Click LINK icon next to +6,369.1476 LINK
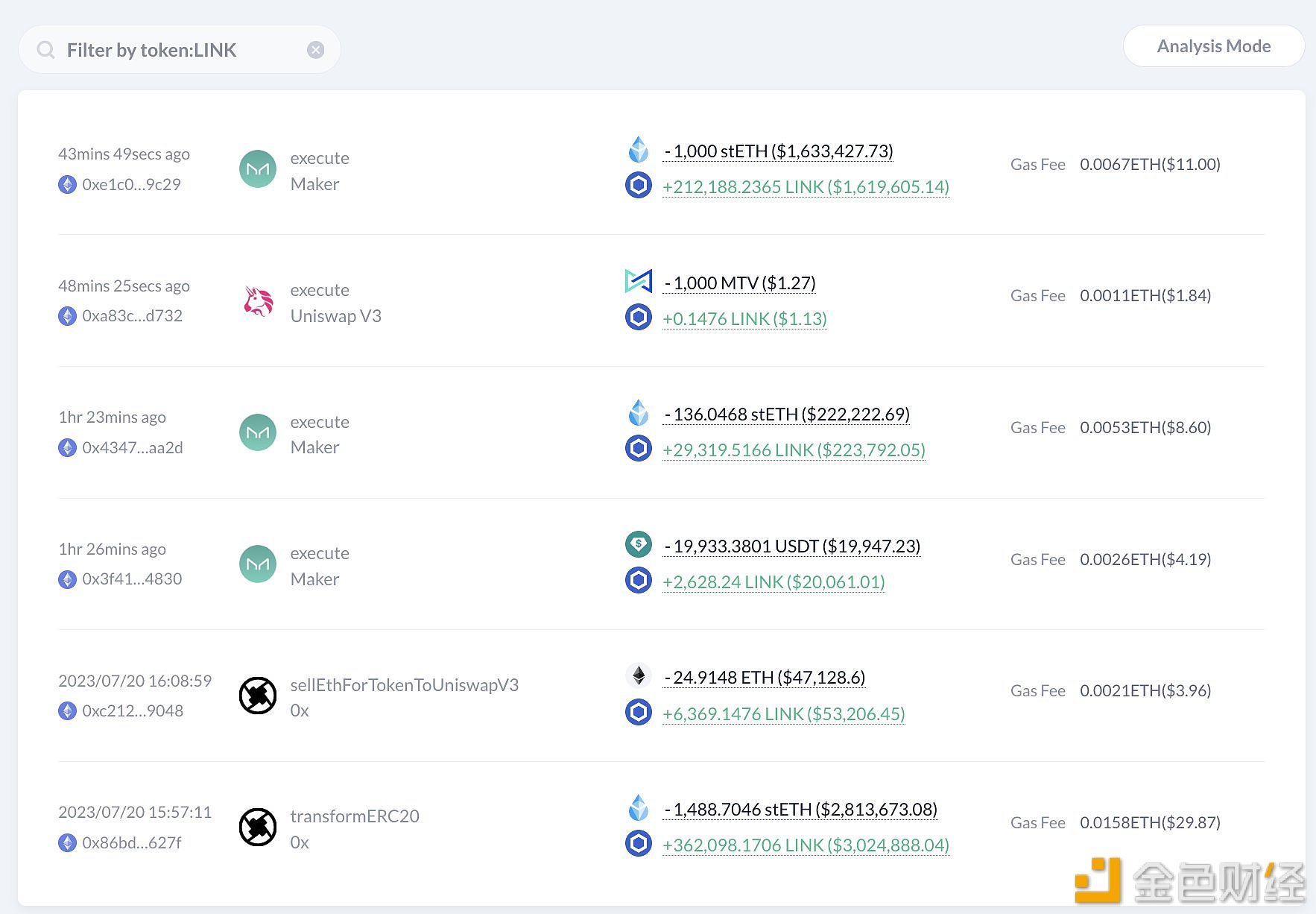This screenshot has height=914, width=1316. pos(639,712)
